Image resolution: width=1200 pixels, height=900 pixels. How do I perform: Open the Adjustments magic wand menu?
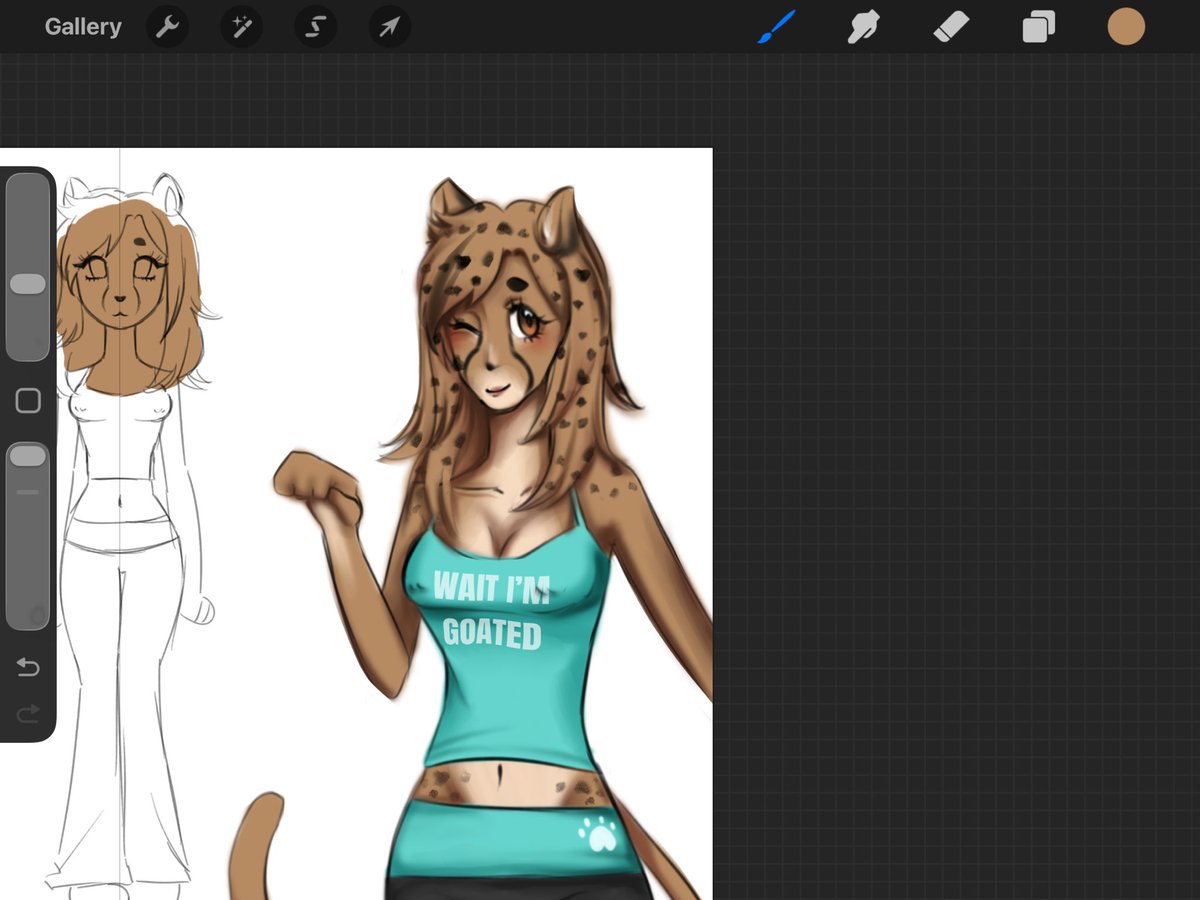coord(241,27)
